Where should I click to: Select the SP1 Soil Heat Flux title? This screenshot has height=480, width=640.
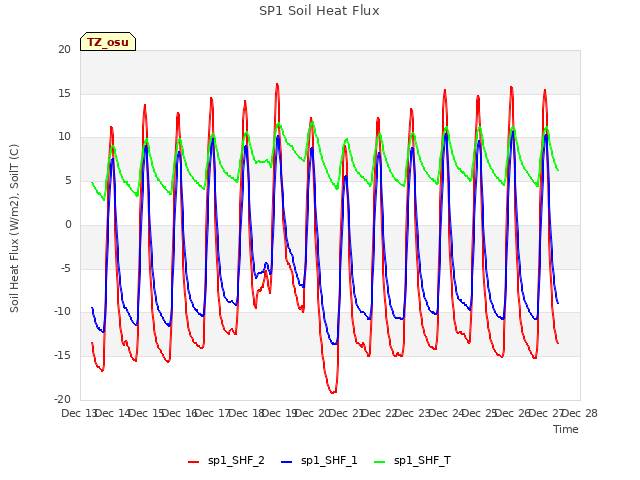click(x=319, y=11)
